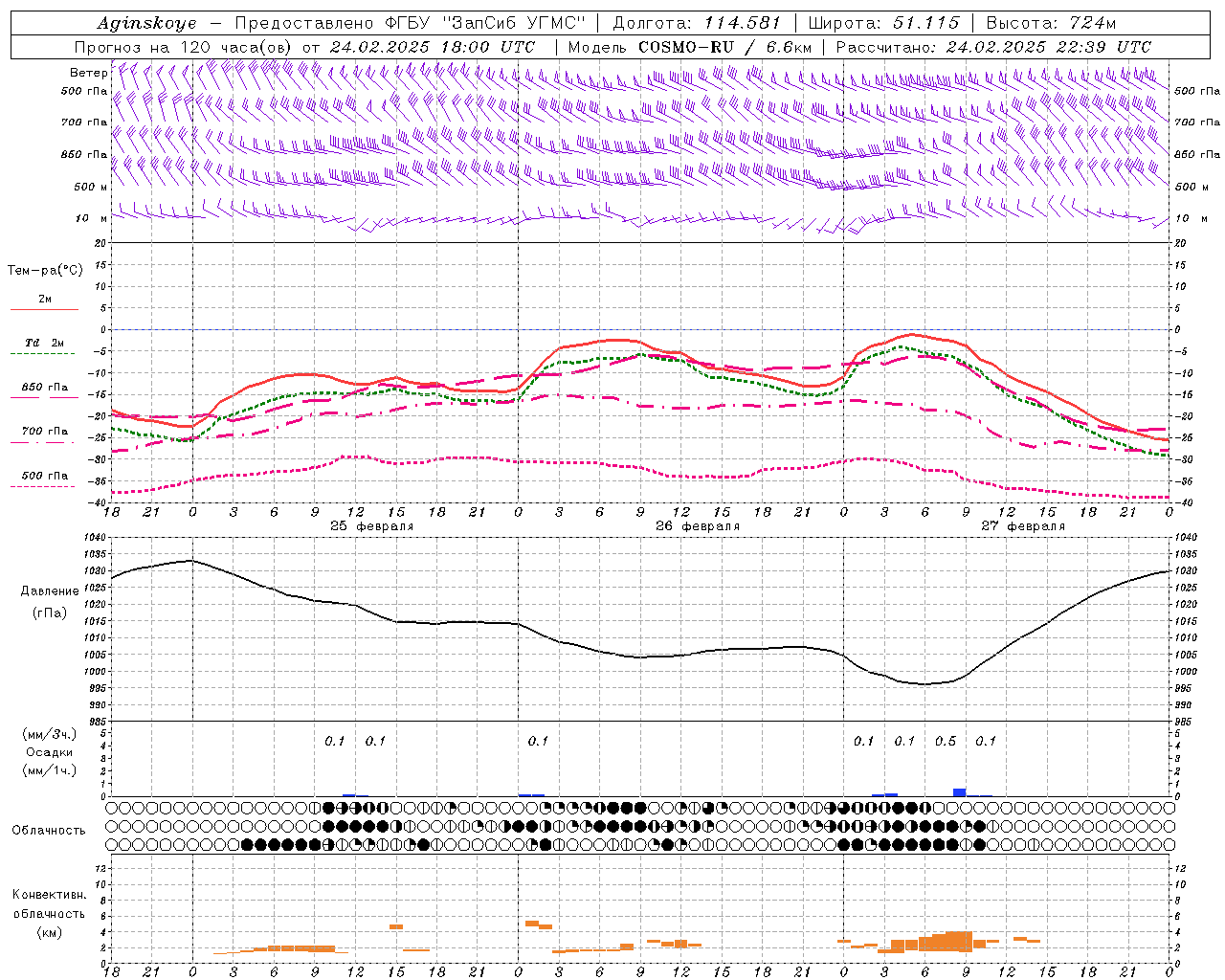Click the solid blue "2м" legend line
Image resolution: width=1225 pixels, height=980 pixels.
(x=44, y=309)
